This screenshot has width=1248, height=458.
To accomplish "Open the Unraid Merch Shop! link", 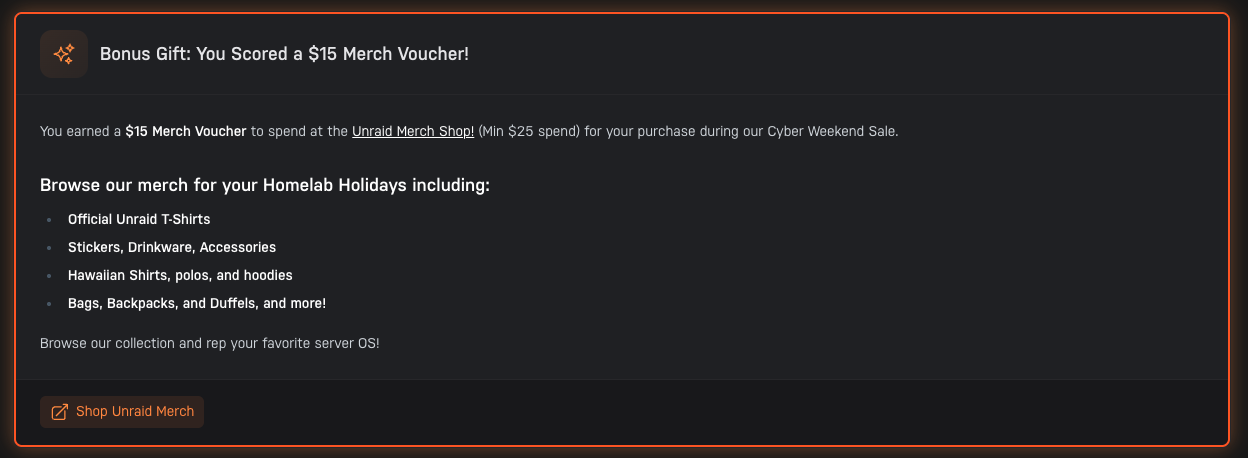I will (413, 132).
